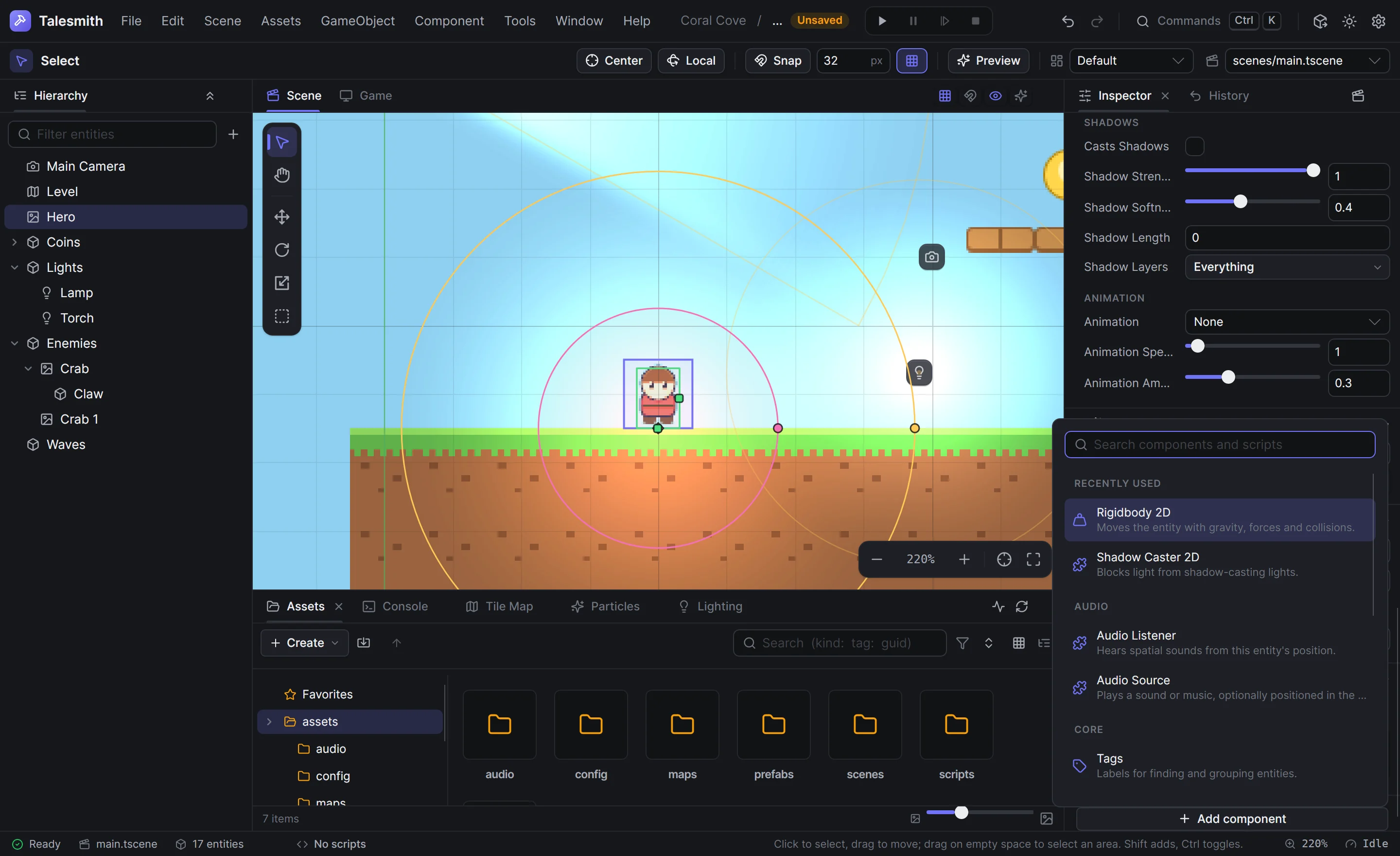Check the Casts Shadows checkbox
Viewport: 1400px width, 856px height.
coord(1194,146)
